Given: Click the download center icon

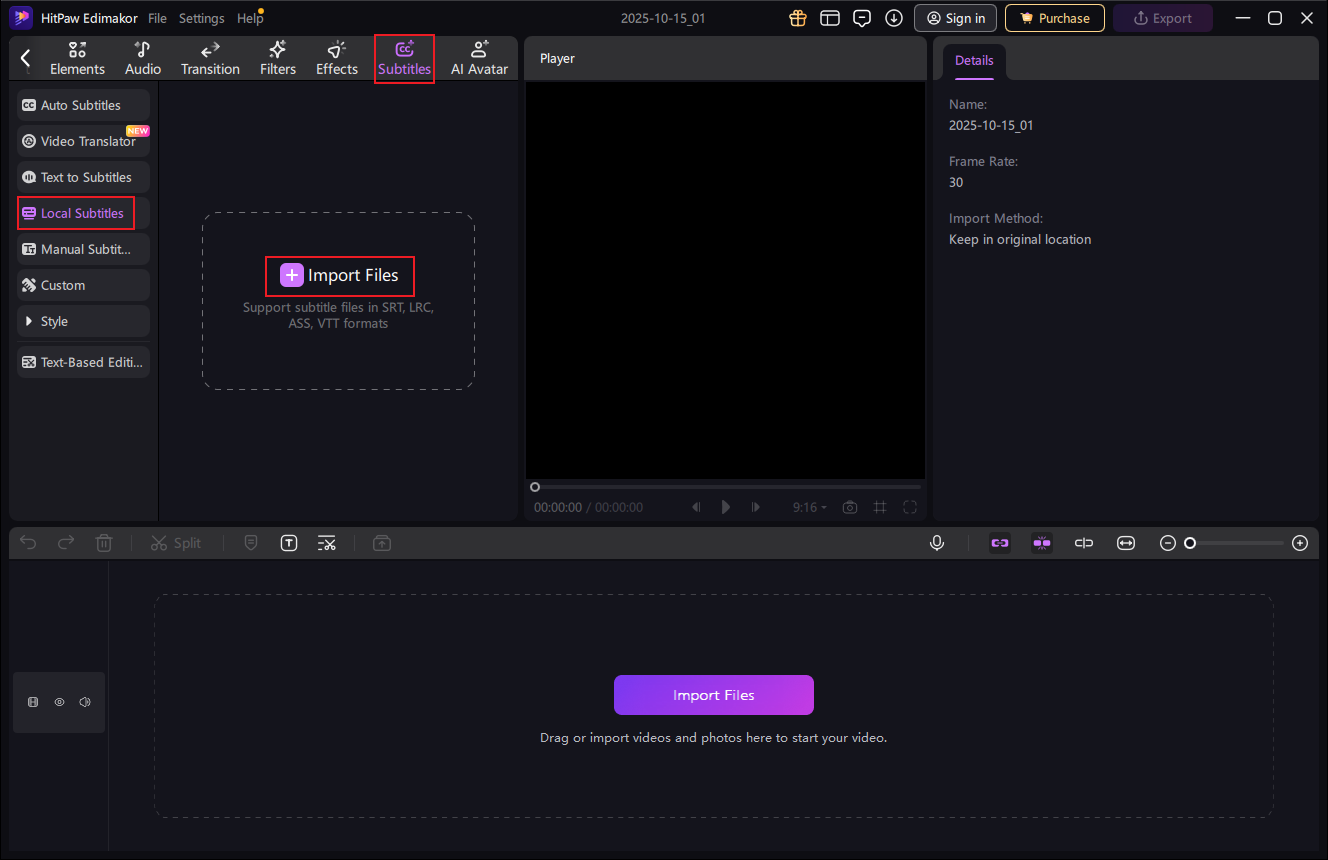Looking at the screenshot, I should click(893, 18).
